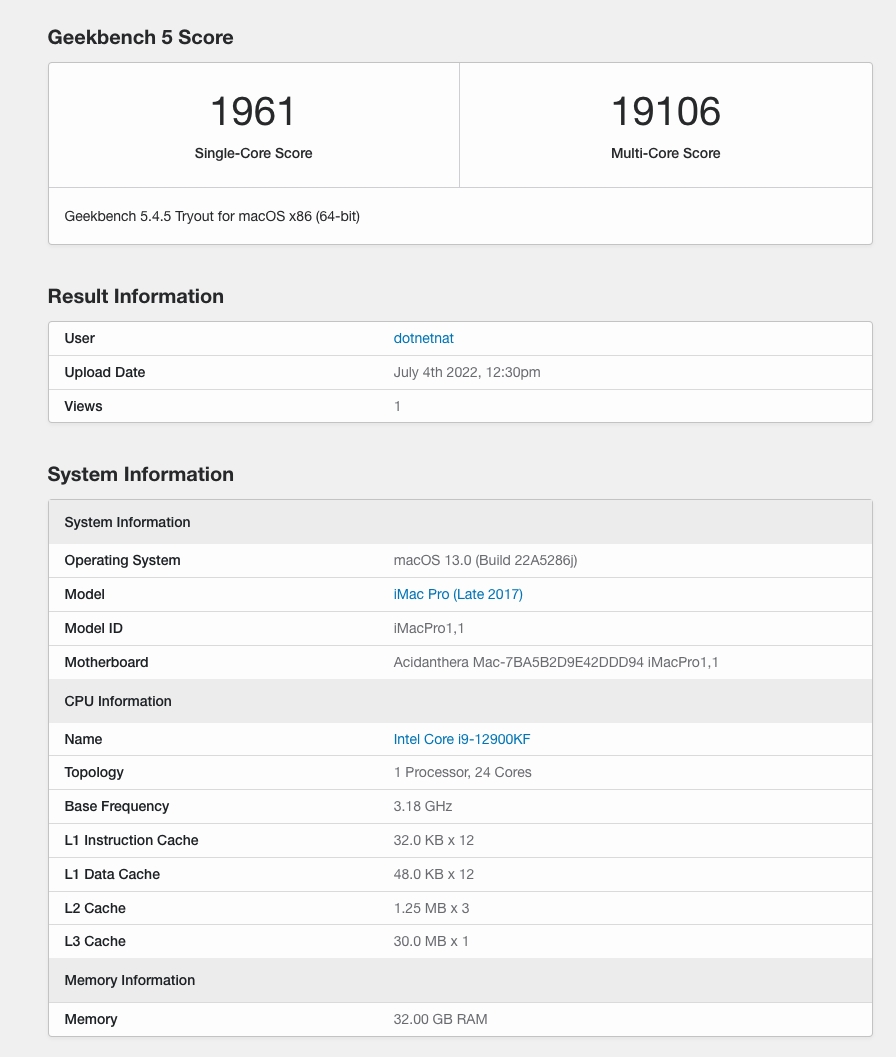Click the Name label under CPU Information
The height and width of the screenshot is (1057, 896).
(x=83, y=739)
